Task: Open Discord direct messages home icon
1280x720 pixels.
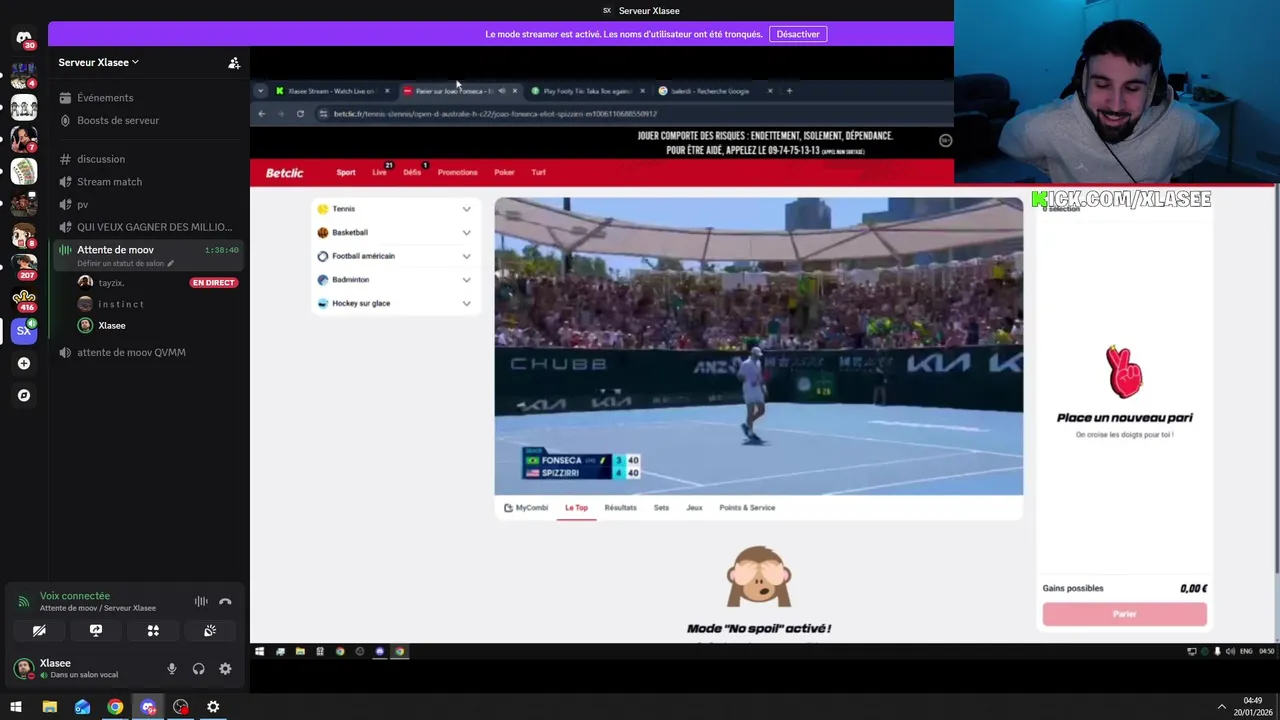Action: [24, 38]
